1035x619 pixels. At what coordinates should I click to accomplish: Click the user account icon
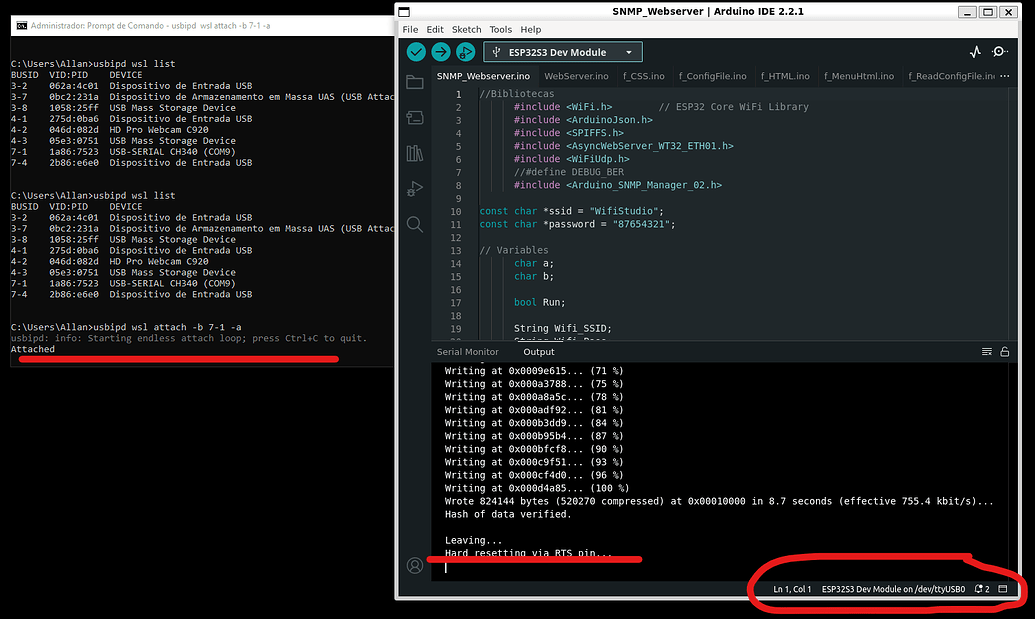(x=415, y=565)
